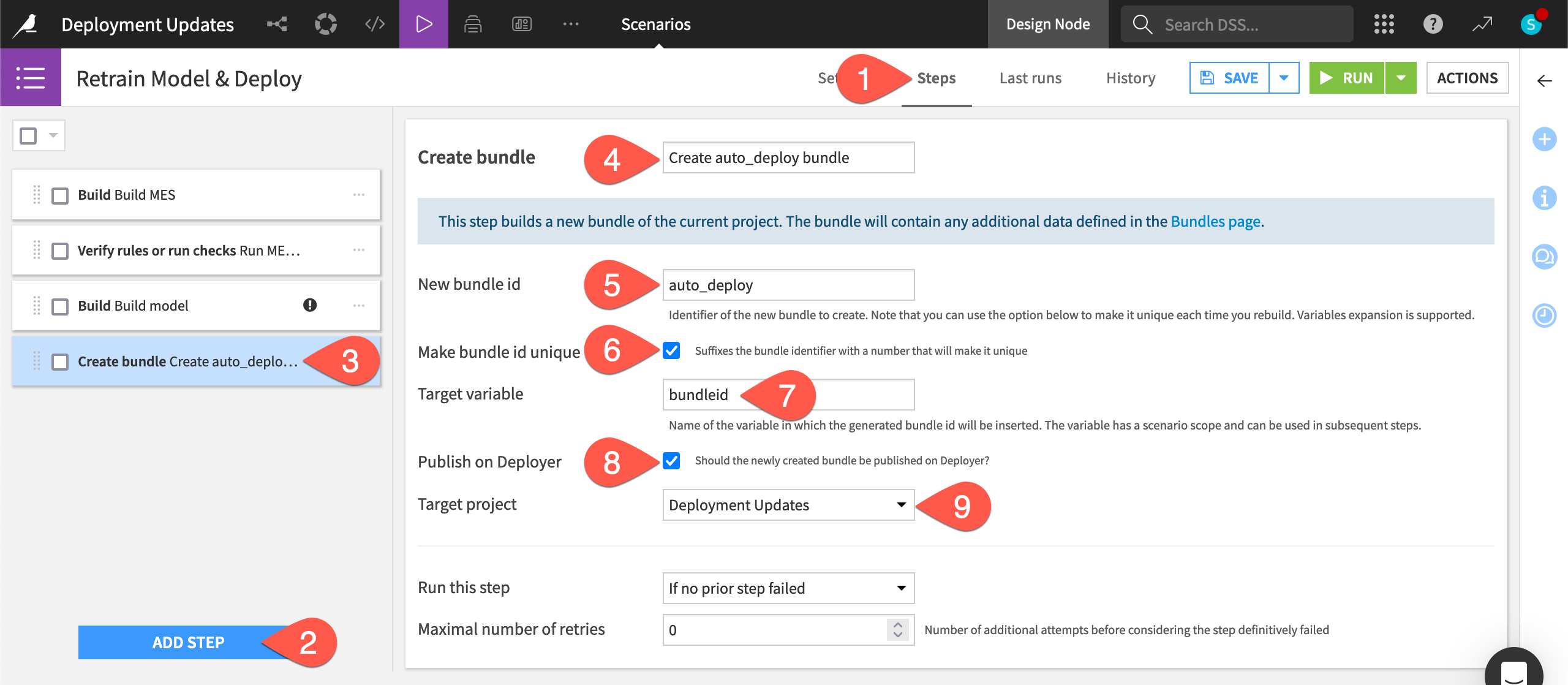
Task: Tick the checkbox on Build Build MES step
Action: pos(59,194)
